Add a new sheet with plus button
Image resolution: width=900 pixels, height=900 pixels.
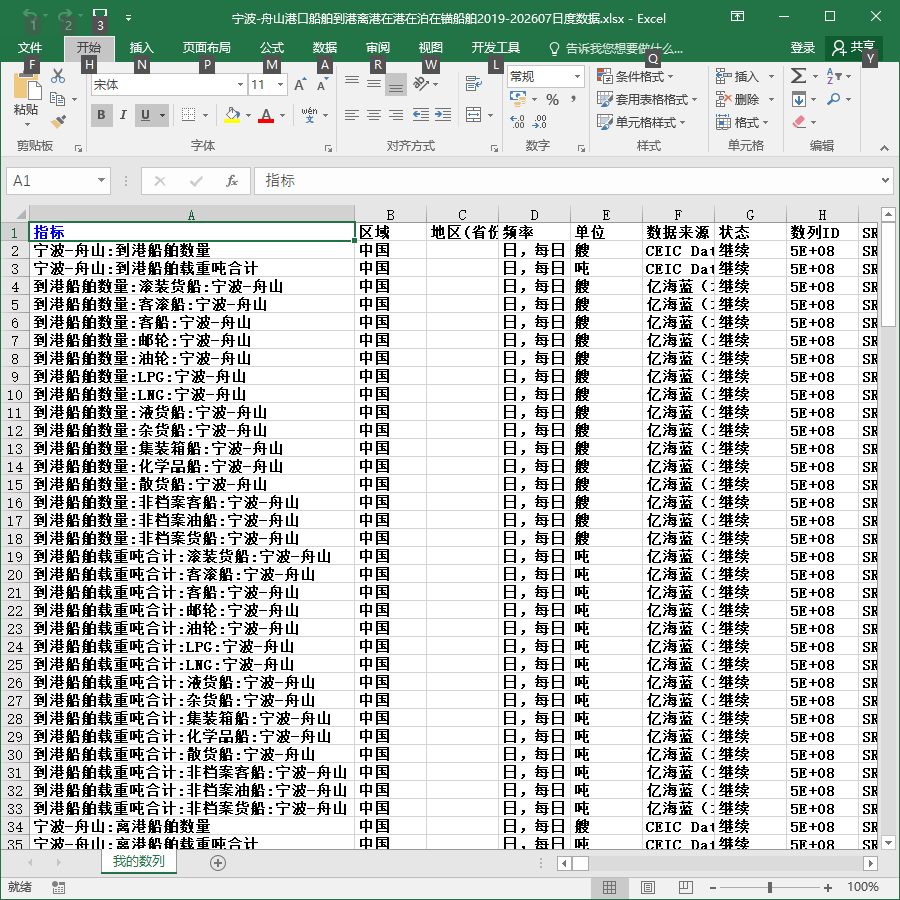point(218,863)
